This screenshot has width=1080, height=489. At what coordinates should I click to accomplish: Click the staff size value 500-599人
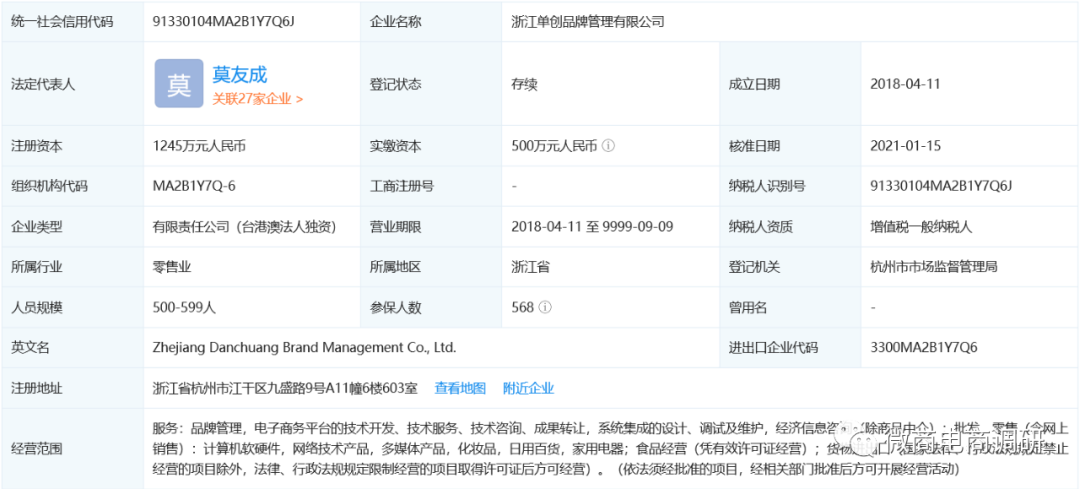tap(184, 308)
